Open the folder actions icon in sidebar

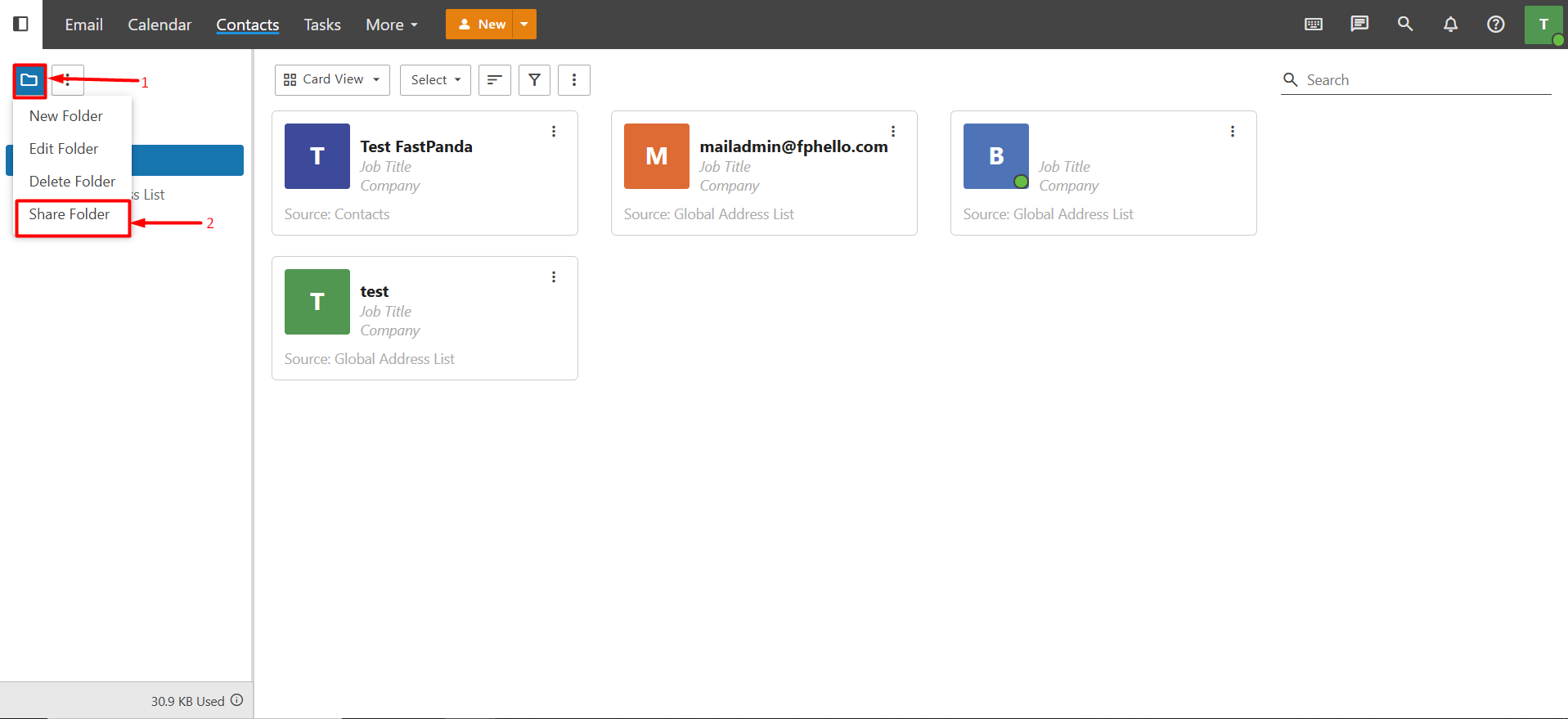(29, 80)
